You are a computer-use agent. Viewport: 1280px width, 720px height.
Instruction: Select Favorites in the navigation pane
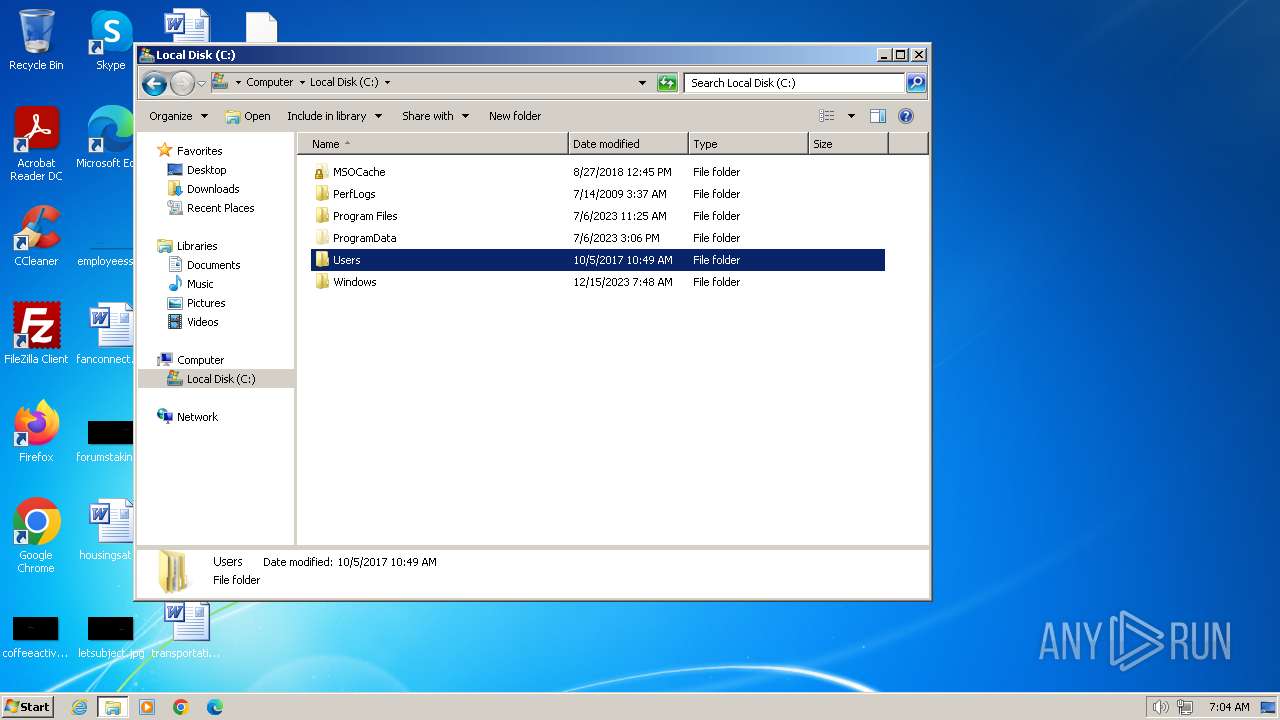(199, 151)
